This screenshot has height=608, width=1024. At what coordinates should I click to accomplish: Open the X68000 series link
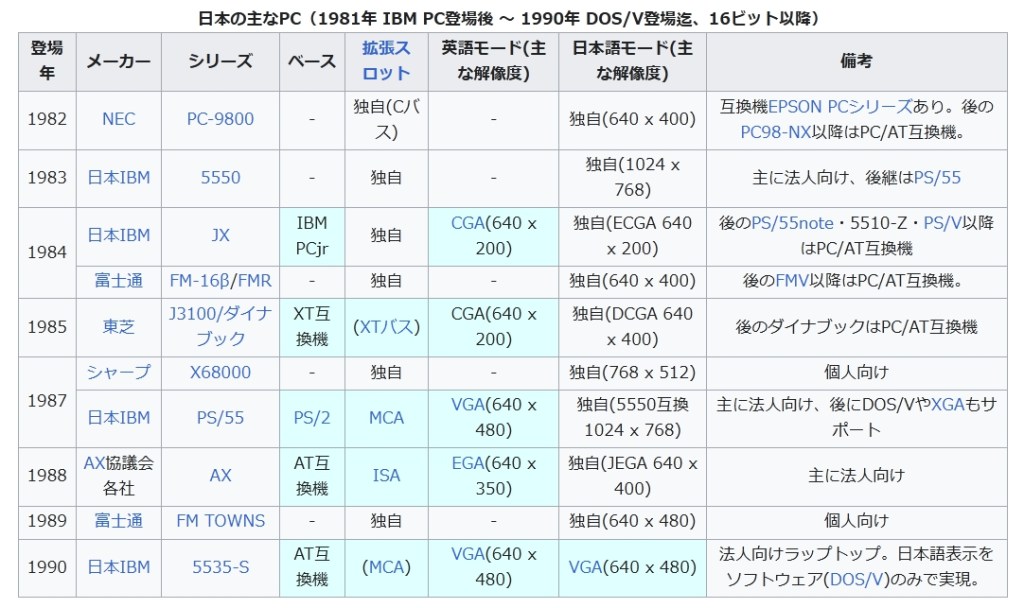[x=220, y=372]
